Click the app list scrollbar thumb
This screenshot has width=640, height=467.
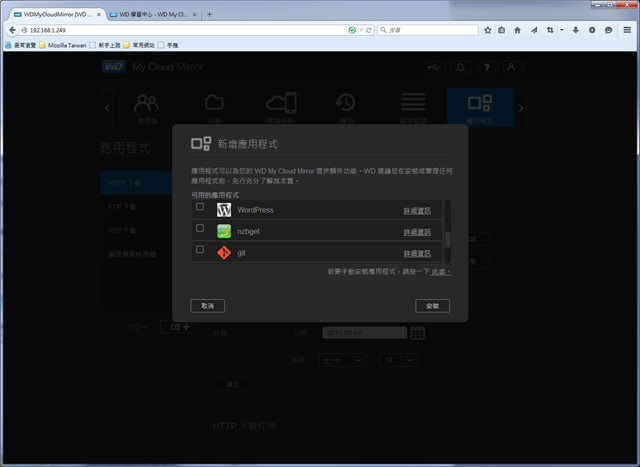pyautogui.click(x=447, y=240)
